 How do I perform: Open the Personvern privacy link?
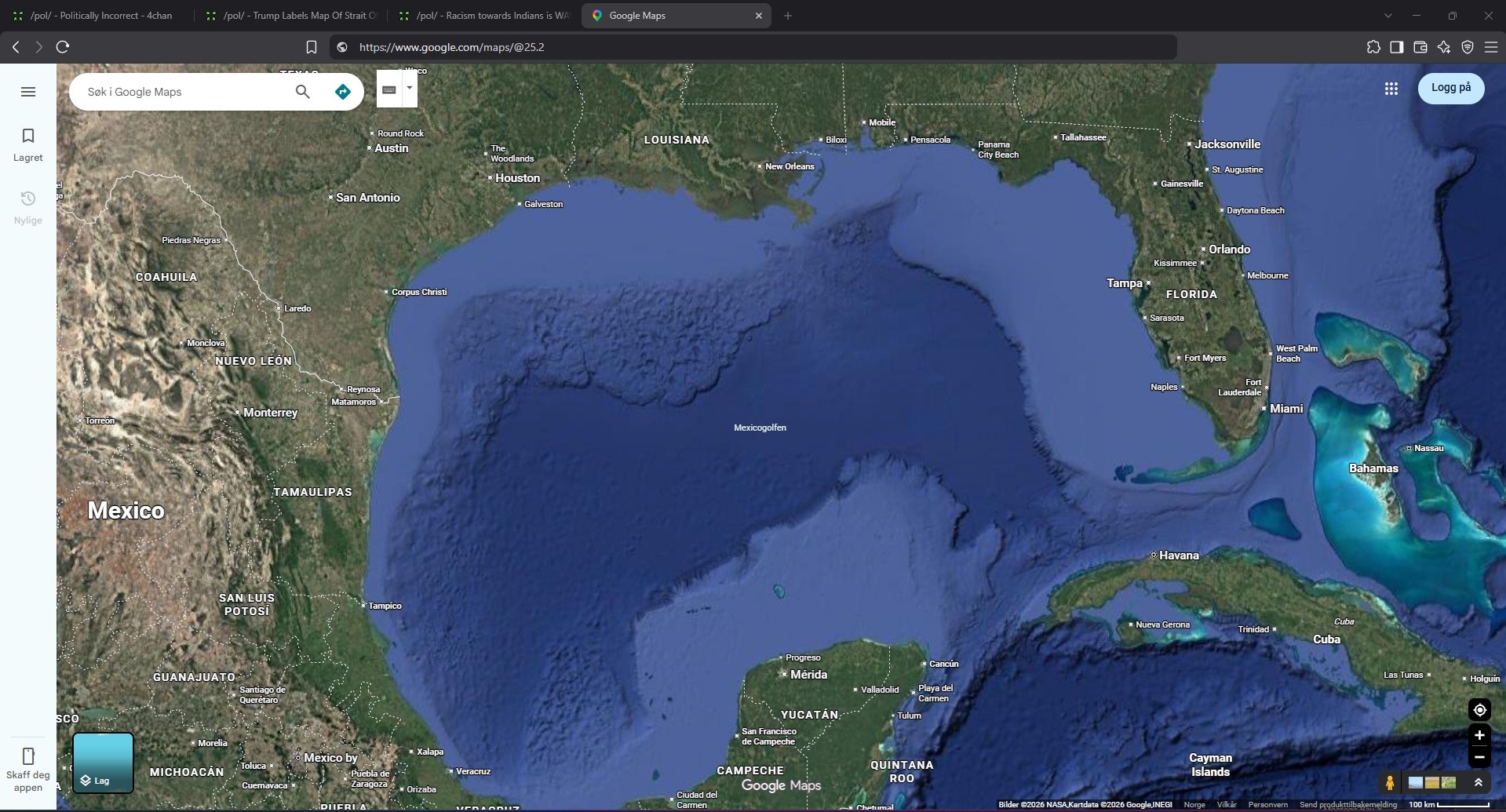coord(1268,805)
